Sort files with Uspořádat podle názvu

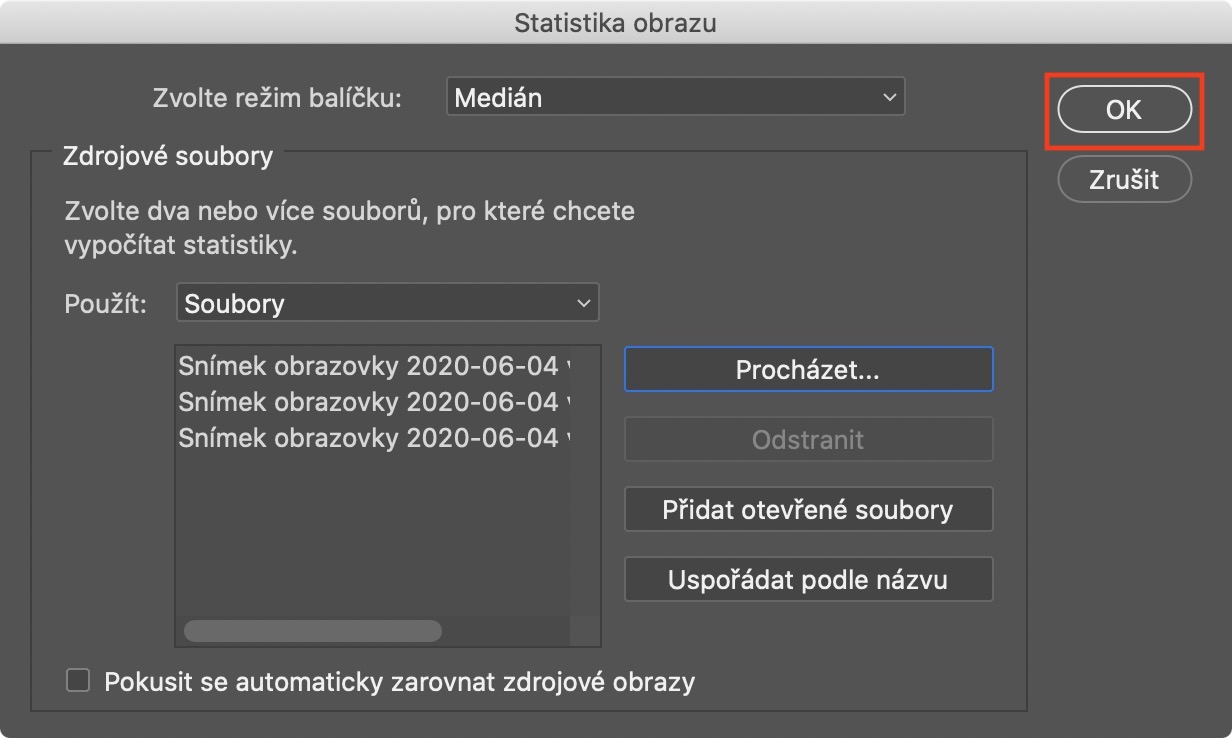click(x=808, y=580)
